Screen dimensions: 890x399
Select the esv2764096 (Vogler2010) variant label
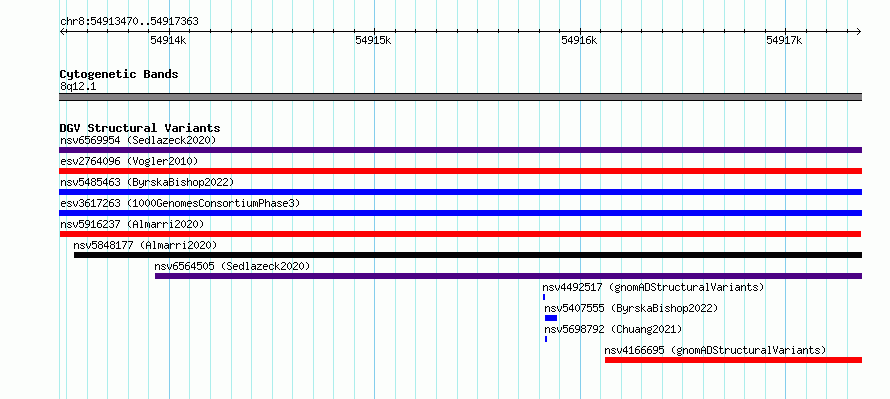click(129, 161)
